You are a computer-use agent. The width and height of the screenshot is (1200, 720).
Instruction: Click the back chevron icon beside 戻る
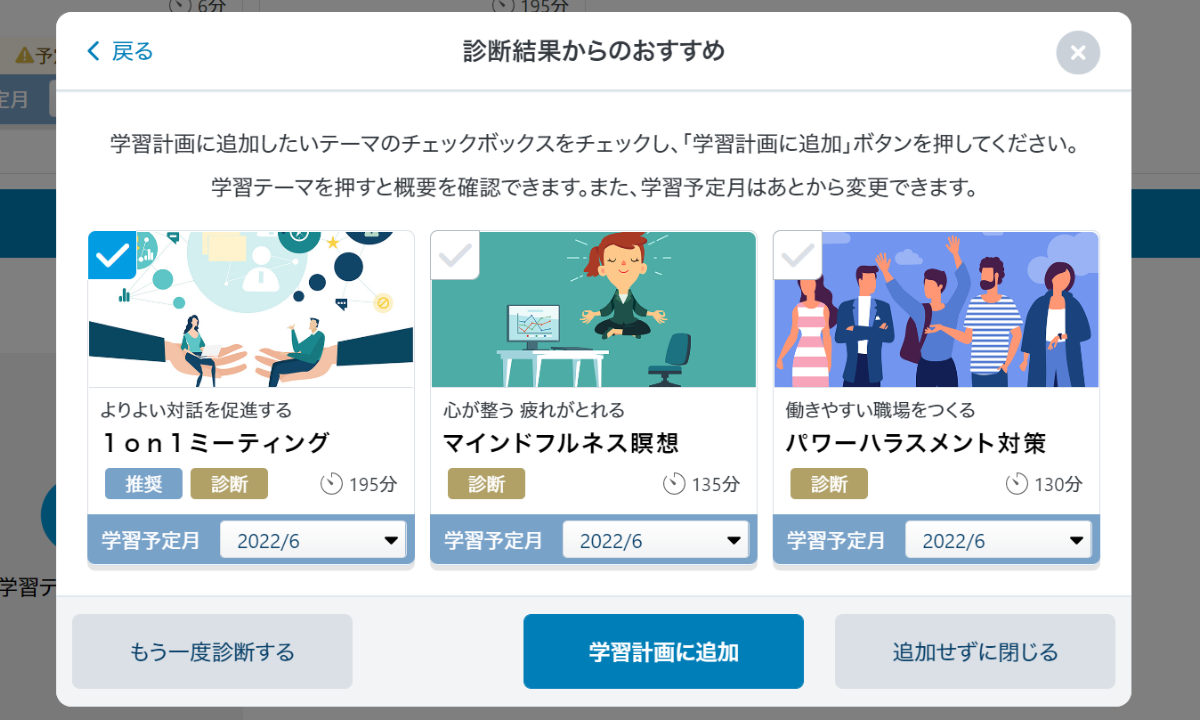pyautogui.click(x=94, y=51)
